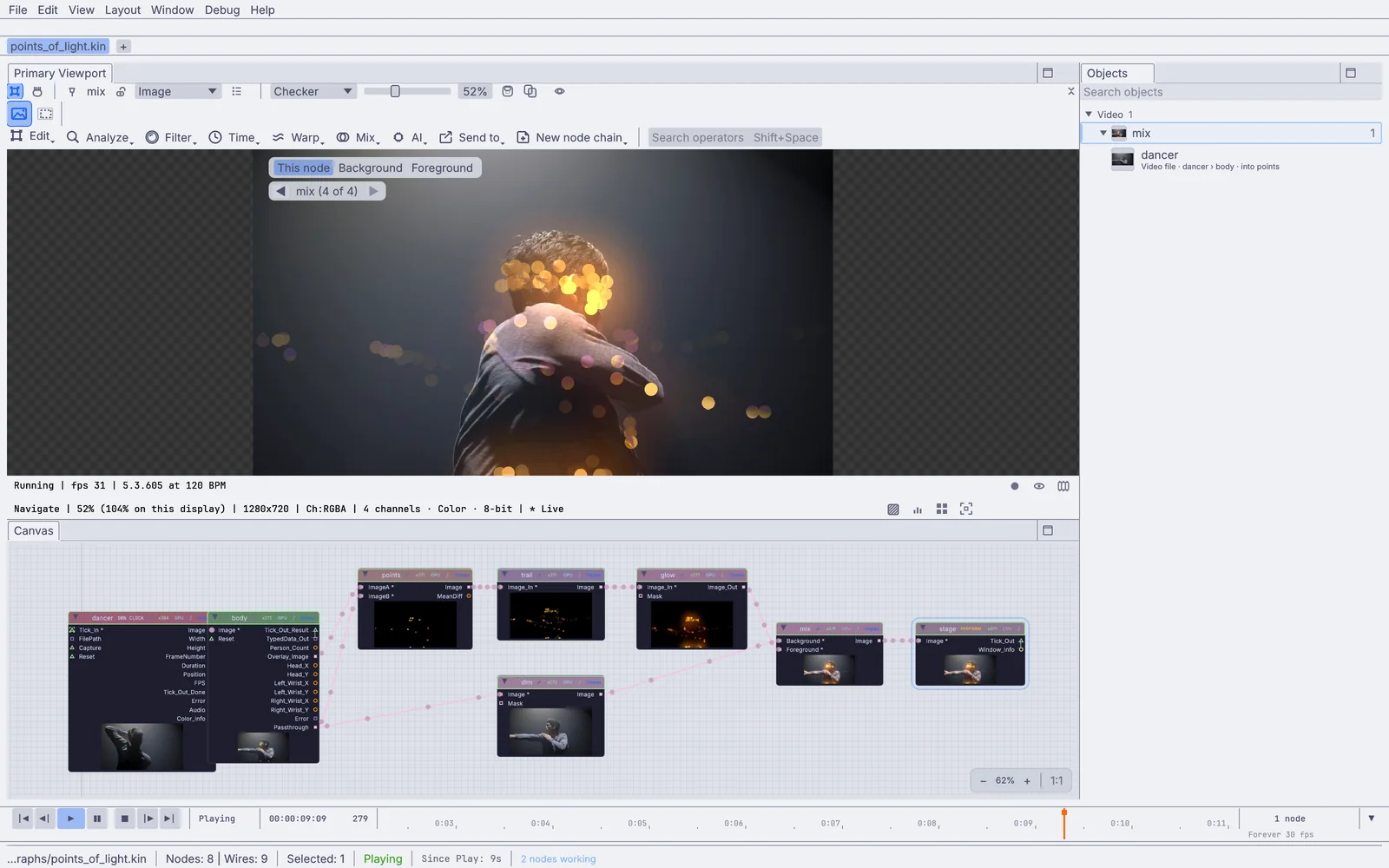This screenshot has width=1389, height=868.
Task: Click the Play button in transport
Action: 71,818
